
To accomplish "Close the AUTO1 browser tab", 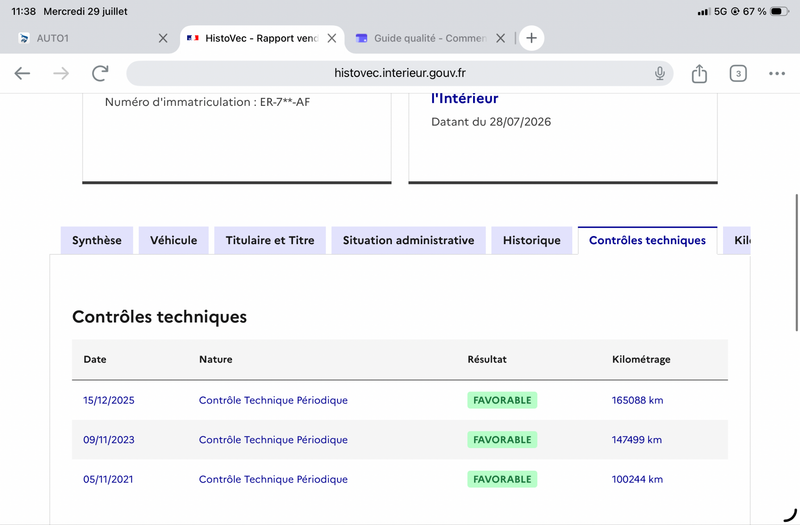I will point(163,38).
